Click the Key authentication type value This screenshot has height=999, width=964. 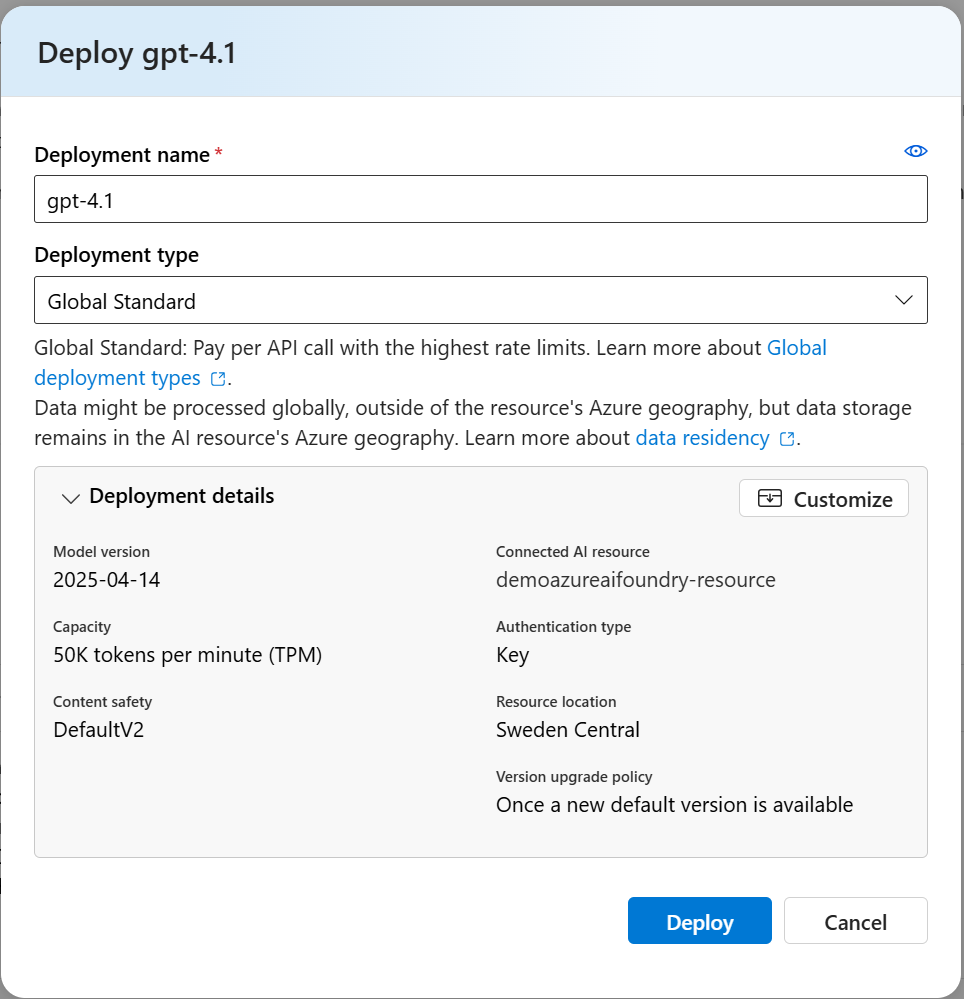(513, 656)
